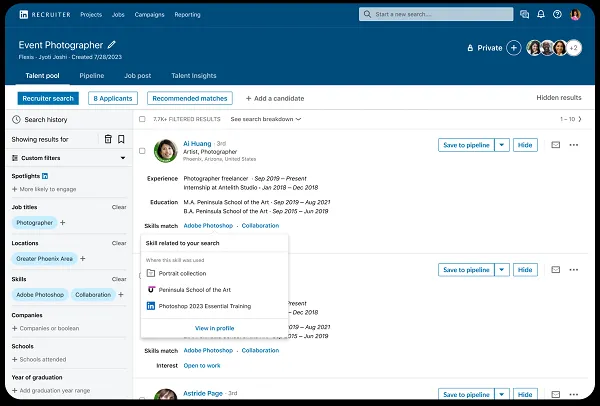The height and width of the screenshot is (406, 600).
Task: Hide the Ai Huang result
Action: point(525,145)
